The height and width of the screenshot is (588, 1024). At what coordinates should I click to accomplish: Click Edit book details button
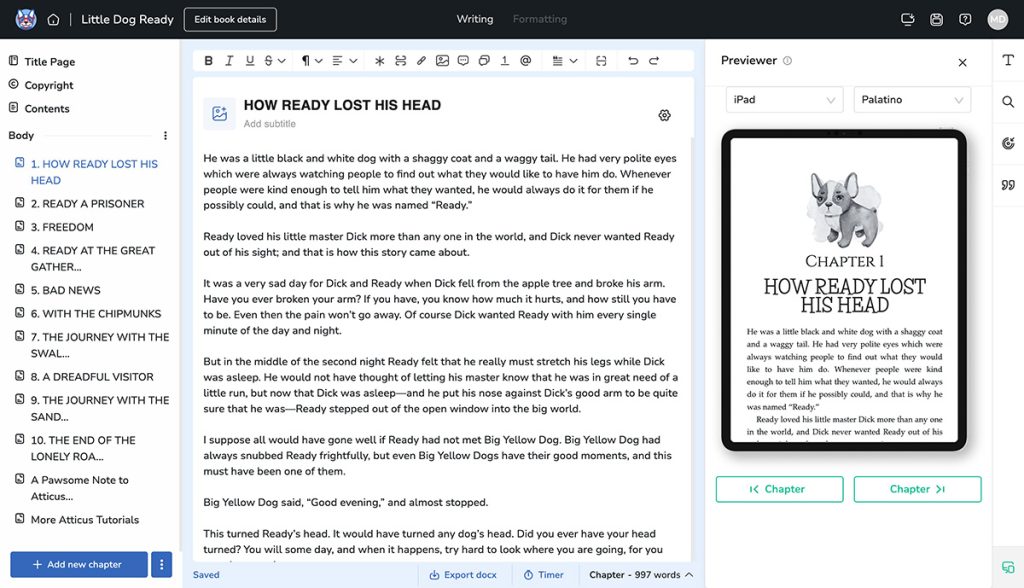pos(230,20)
